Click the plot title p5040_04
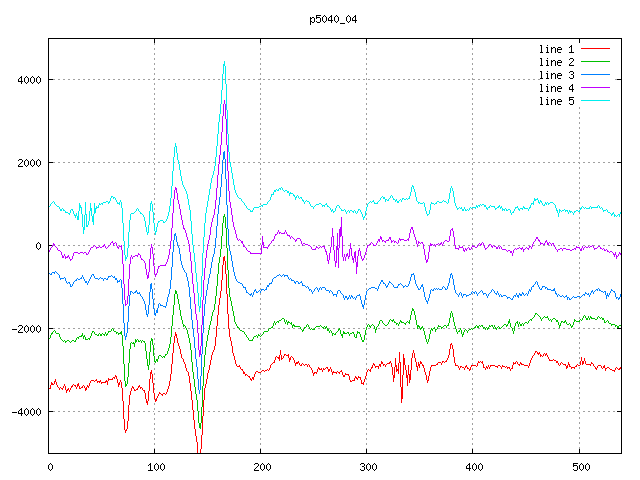Image resolution: width=640 pixels, height=480 pixels. [x=333, y=19]
